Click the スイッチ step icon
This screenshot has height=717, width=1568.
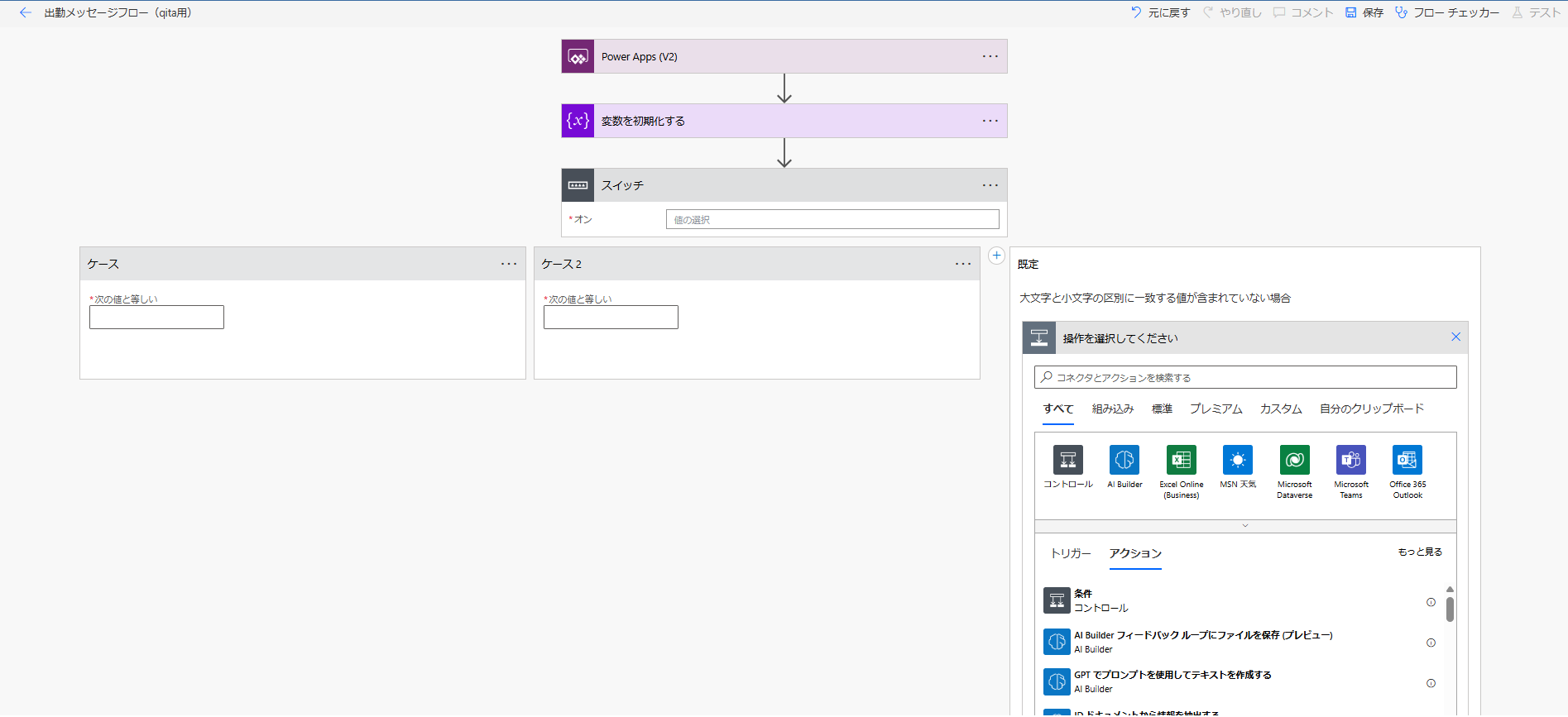click(578, 185)
